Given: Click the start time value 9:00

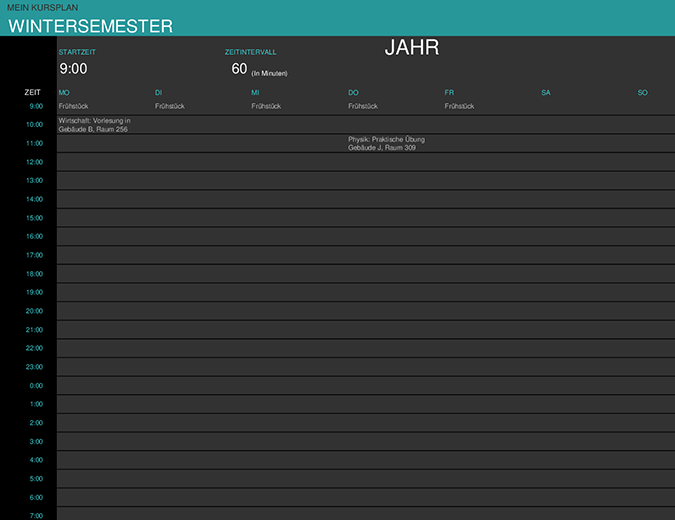Looking at the screenshot, I should 73,69.
